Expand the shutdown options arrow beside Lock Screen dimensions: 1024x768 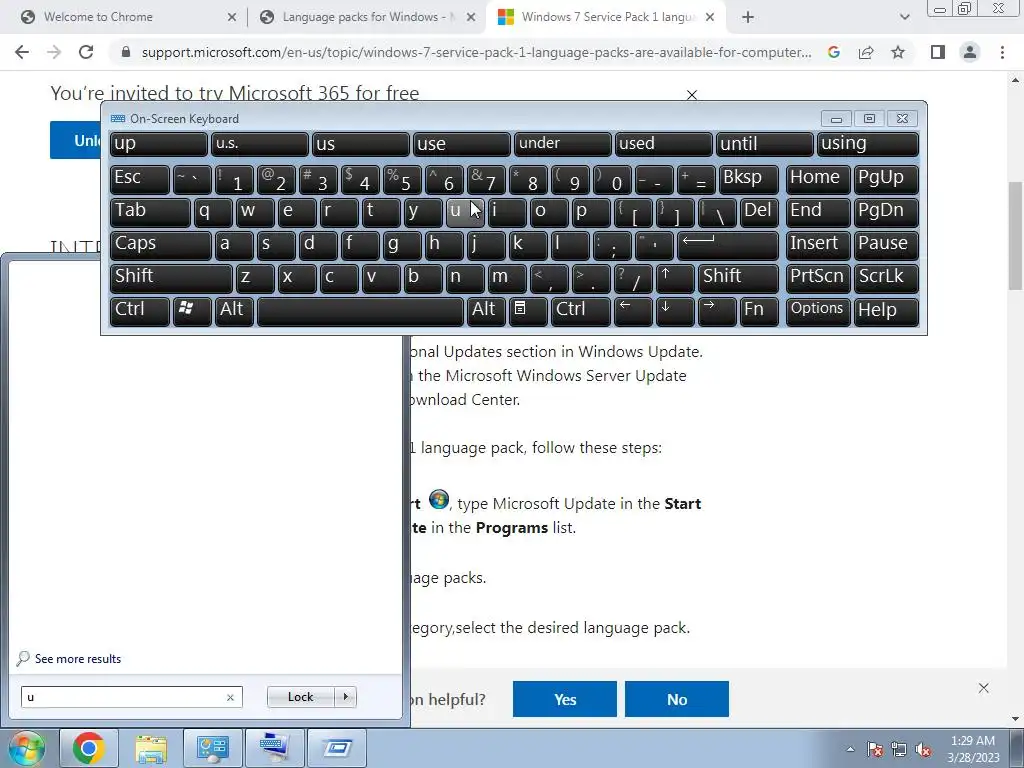pos(345,697)
